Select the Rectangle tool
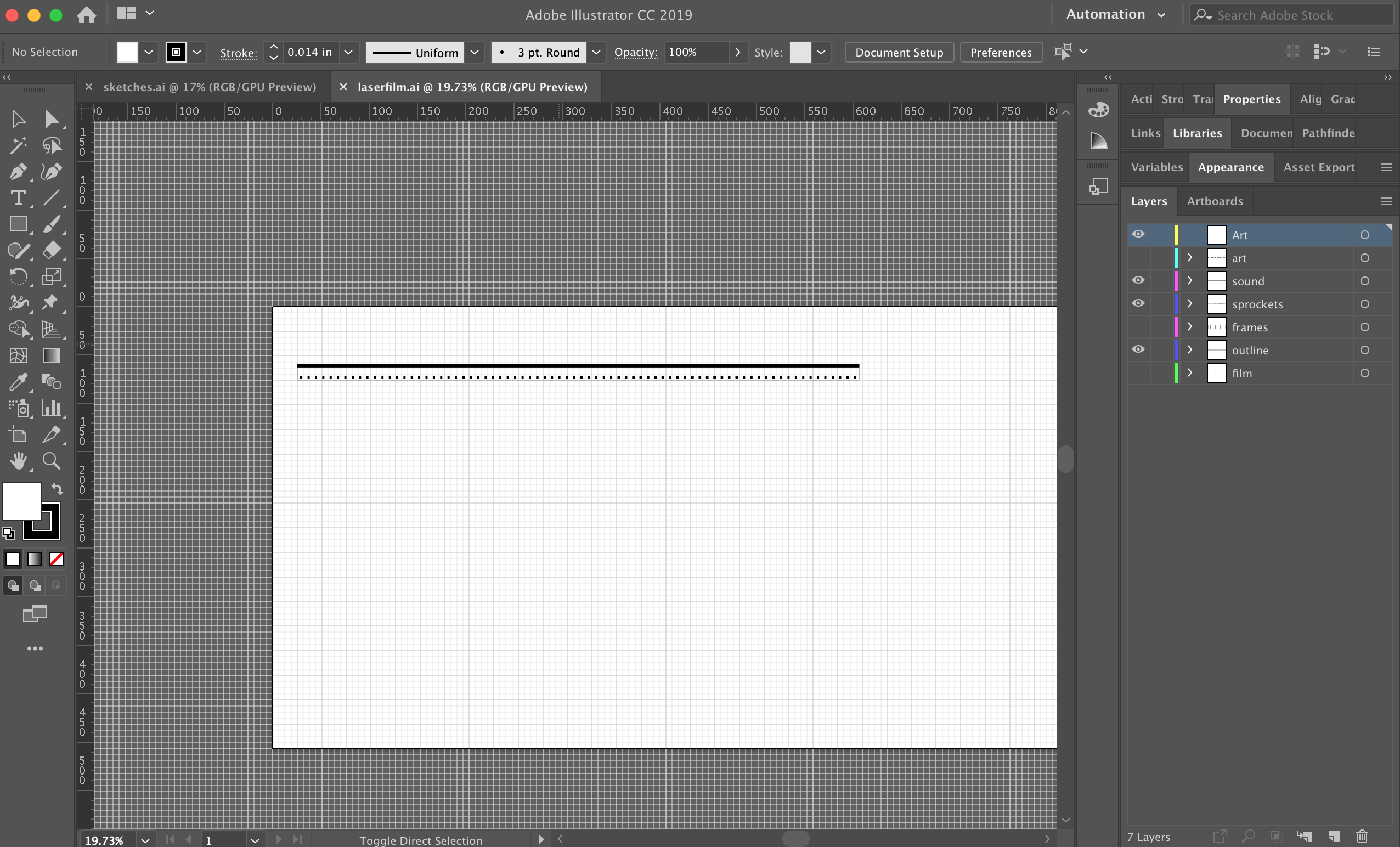The width and height of the screenshot is (1400, 847). (x=18, y=224)
